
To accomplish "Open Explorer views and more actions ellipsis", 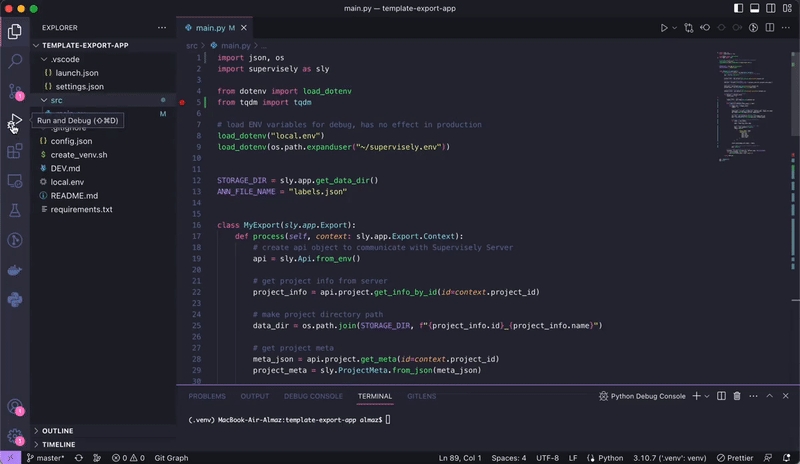I will [162, 28].
